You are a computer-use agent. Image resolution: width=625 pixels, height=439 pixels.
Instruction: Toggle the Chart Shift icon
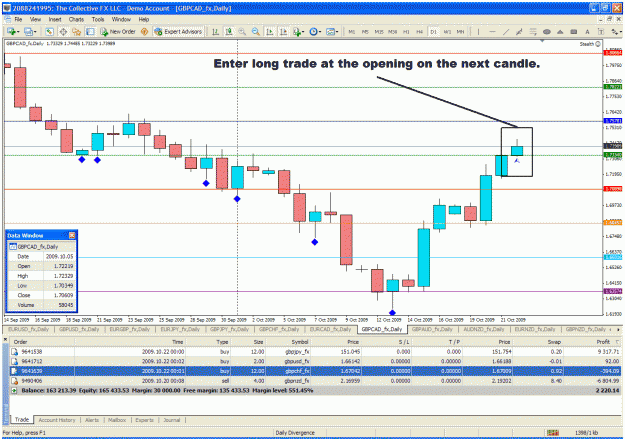tap(283, 31)
